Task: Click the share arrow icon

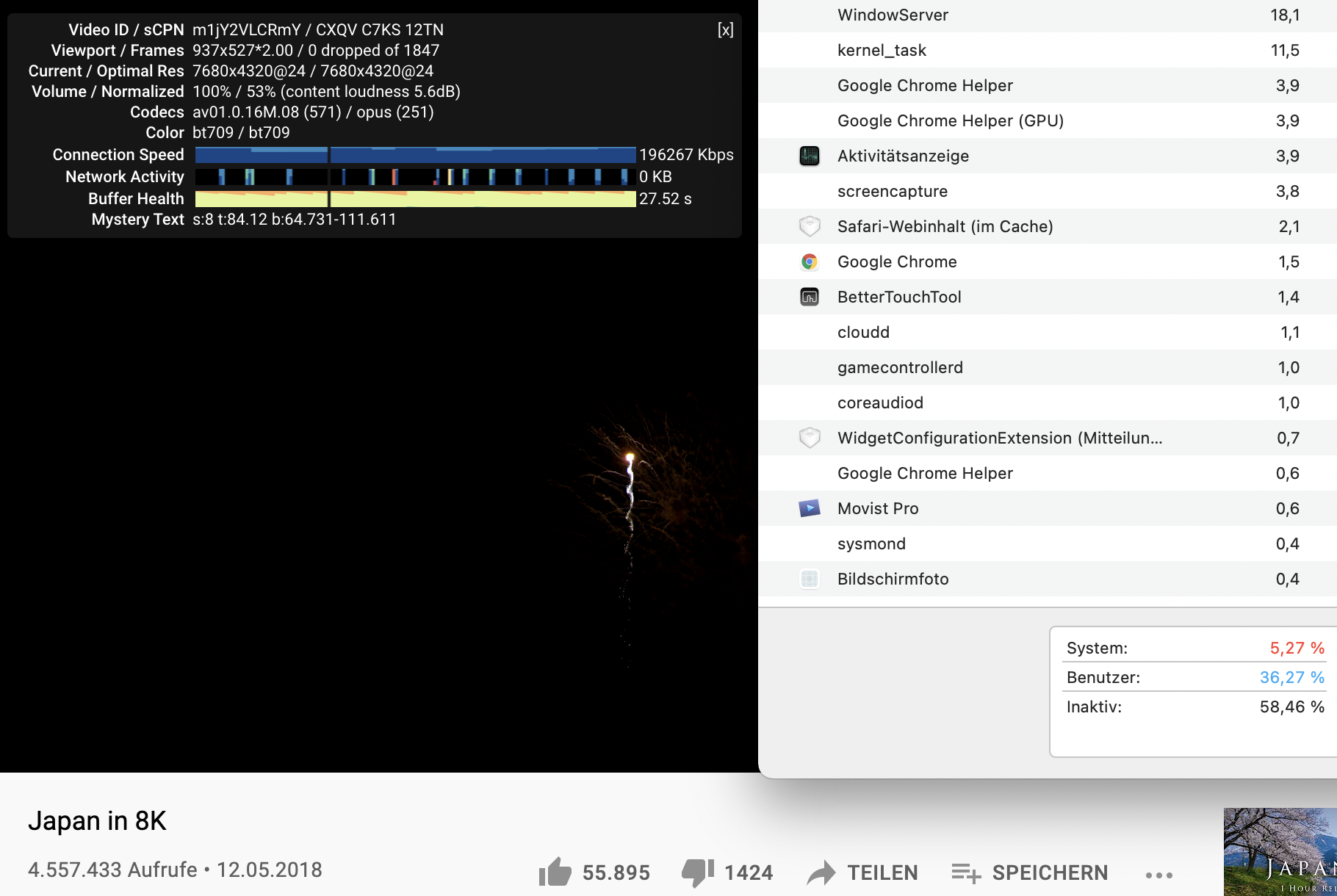Action: (x=821, y=872)
